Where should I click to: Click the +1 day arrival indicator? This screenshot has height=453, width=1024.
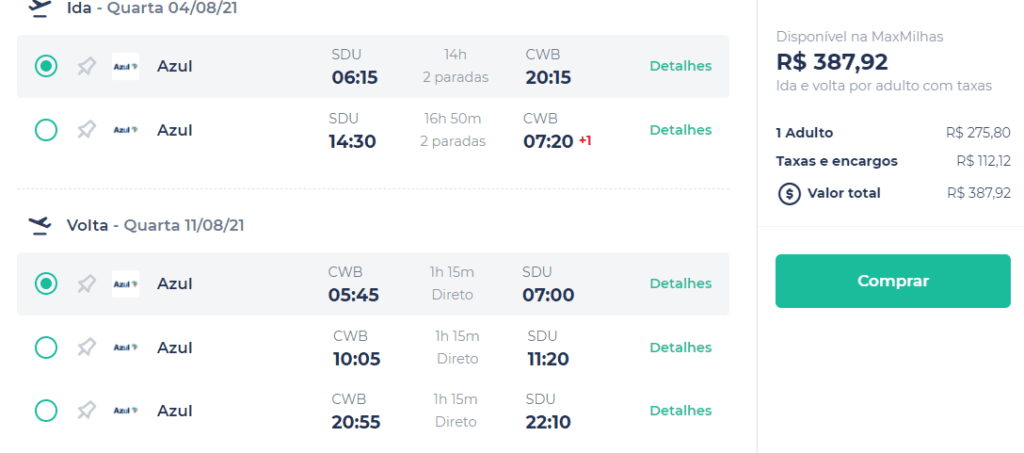pyautogui.click(x=585, y=140)
